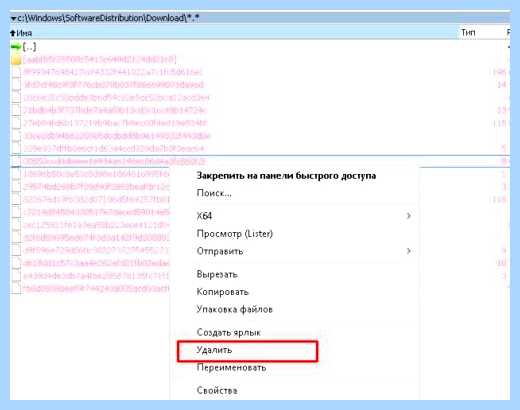
Task: Choose Просмотр (Lister) from the context menu
Action: coord(235,234)
